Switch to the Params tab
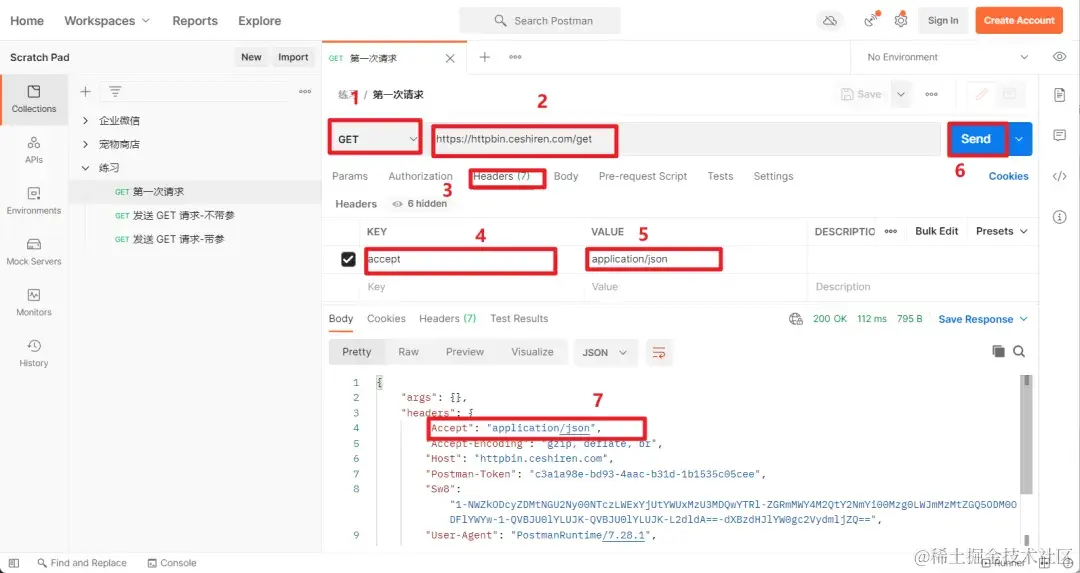 click(350, 176)
